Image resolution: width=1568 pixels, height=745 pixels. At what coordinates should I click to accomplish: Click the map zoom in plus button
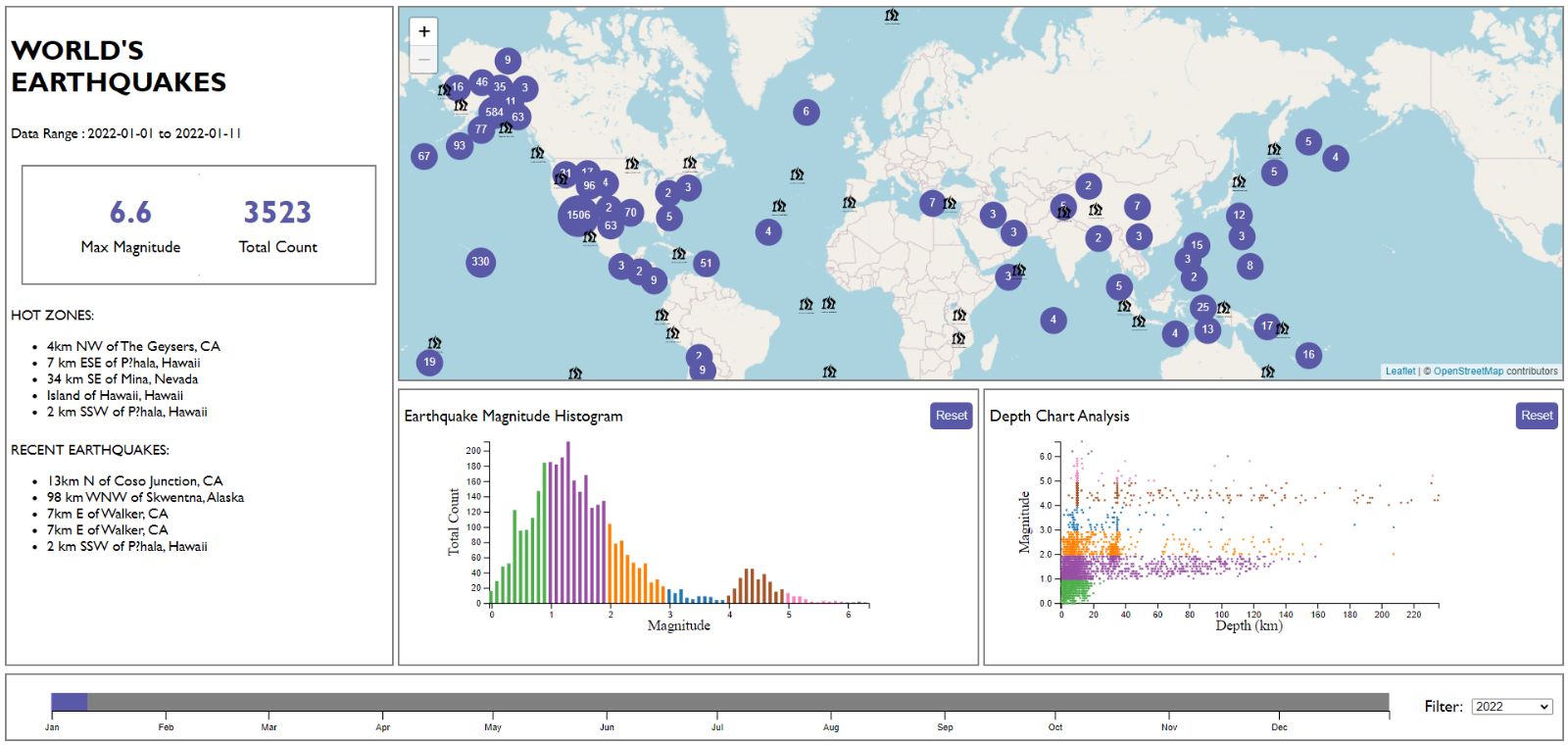(x=423, y=31)
